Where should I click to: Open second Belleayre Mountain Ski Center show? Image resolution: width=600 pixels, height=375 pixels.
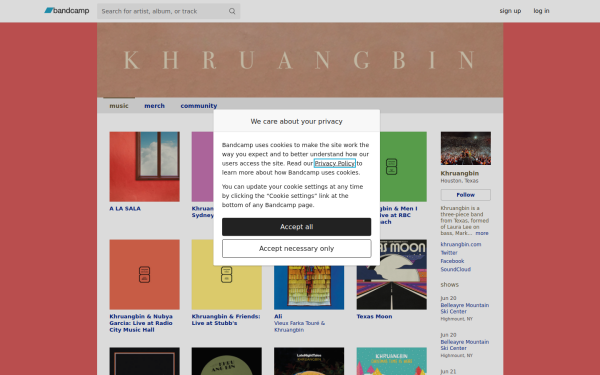point(465,345)
